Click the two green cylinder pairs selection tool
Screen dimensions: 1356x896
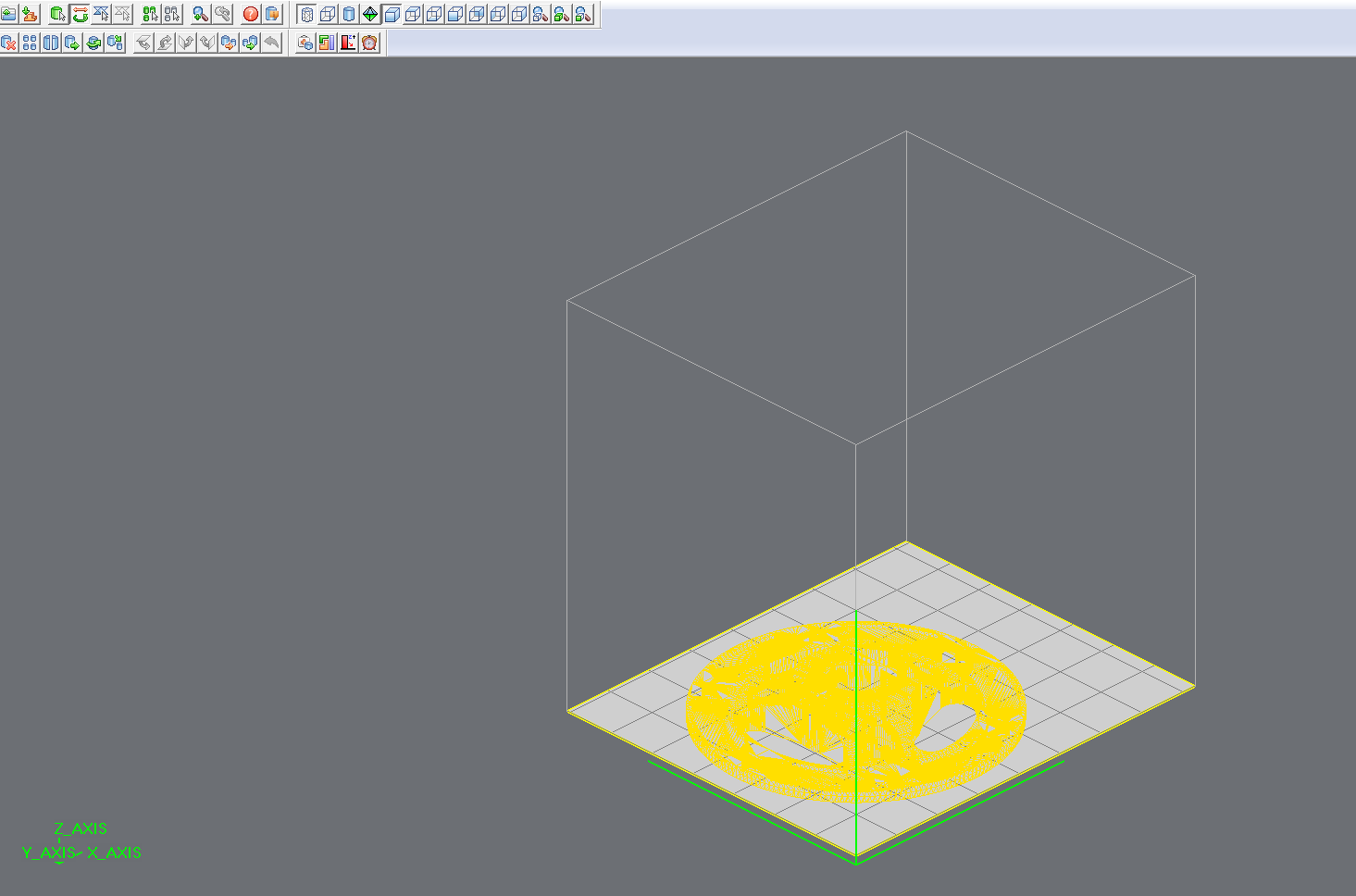coord(150,15)
